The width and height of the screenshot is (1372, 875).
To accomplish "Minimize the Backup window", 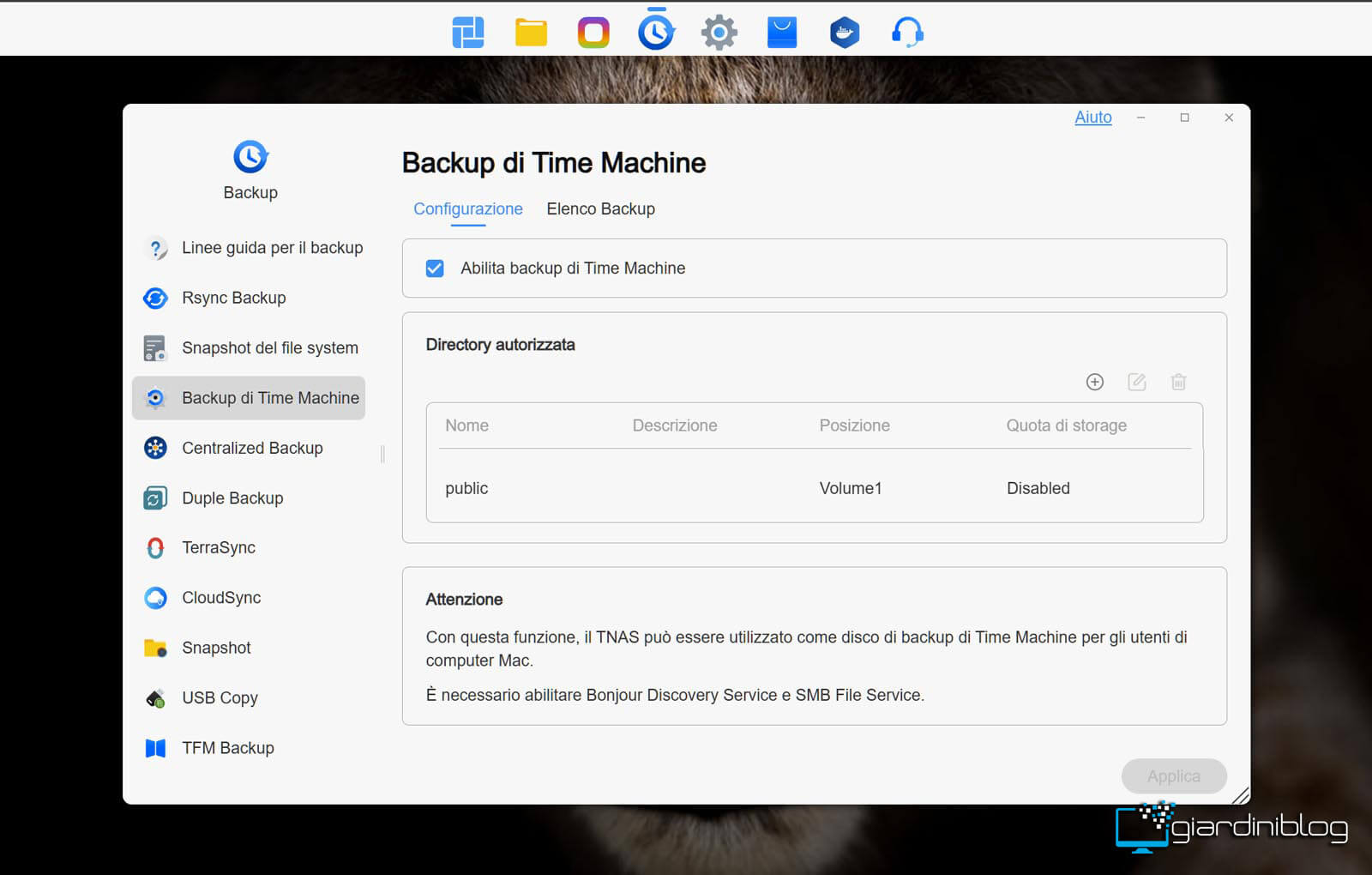I will tap(1140, 118).
